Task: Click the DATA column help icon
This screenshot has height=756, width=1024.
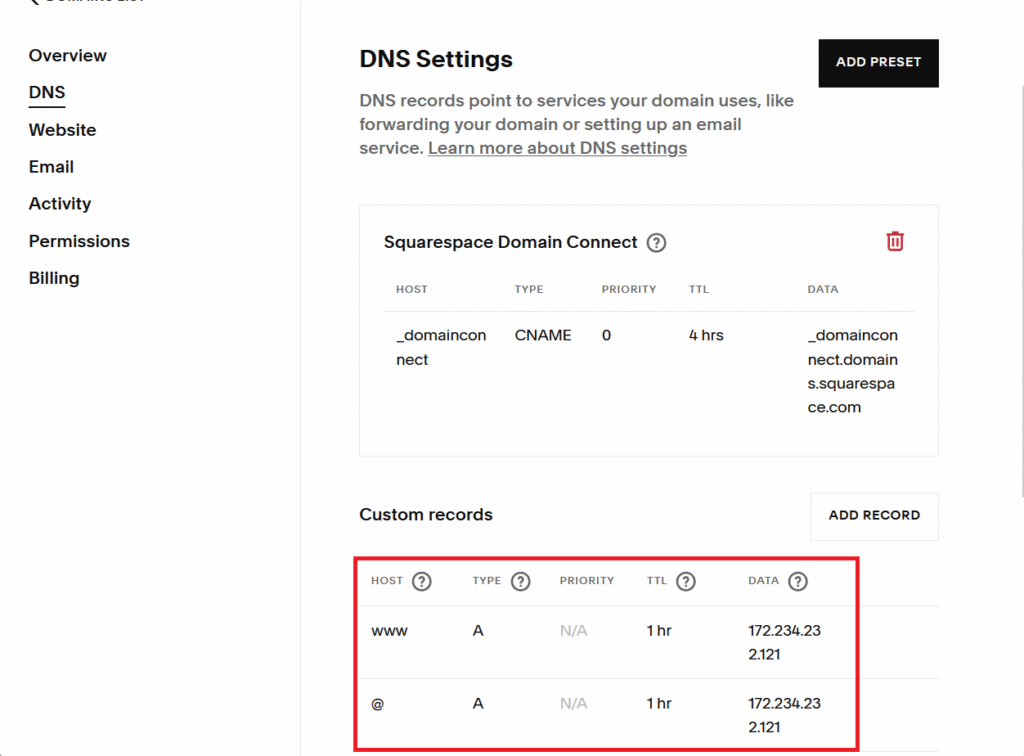Action: pos(797,581)
